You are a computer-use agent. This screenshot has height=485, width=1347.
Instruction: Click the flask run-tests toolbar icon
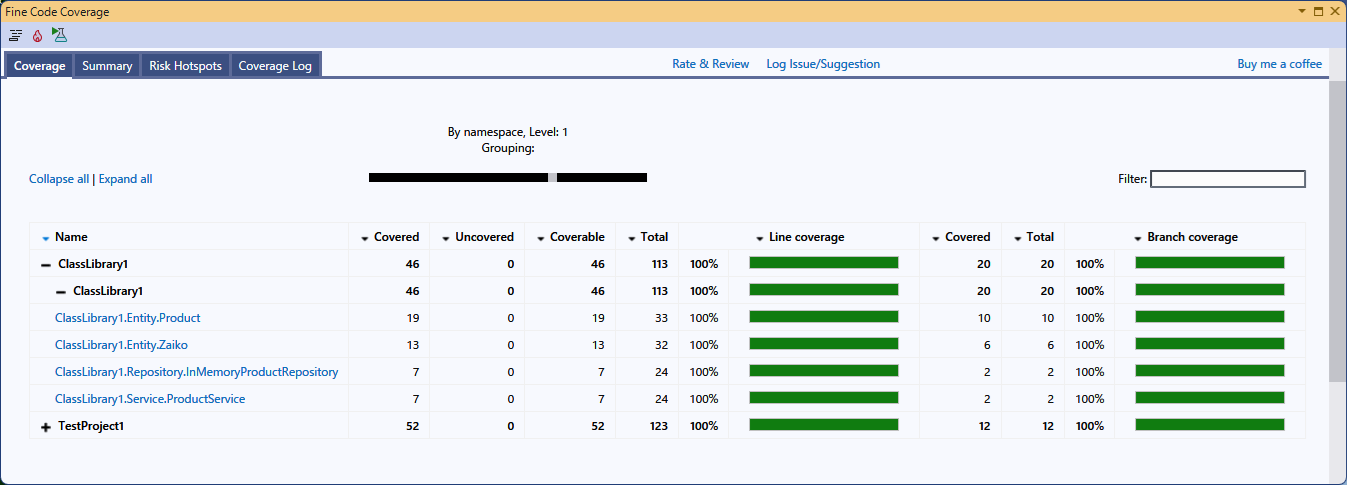(59, 35)
